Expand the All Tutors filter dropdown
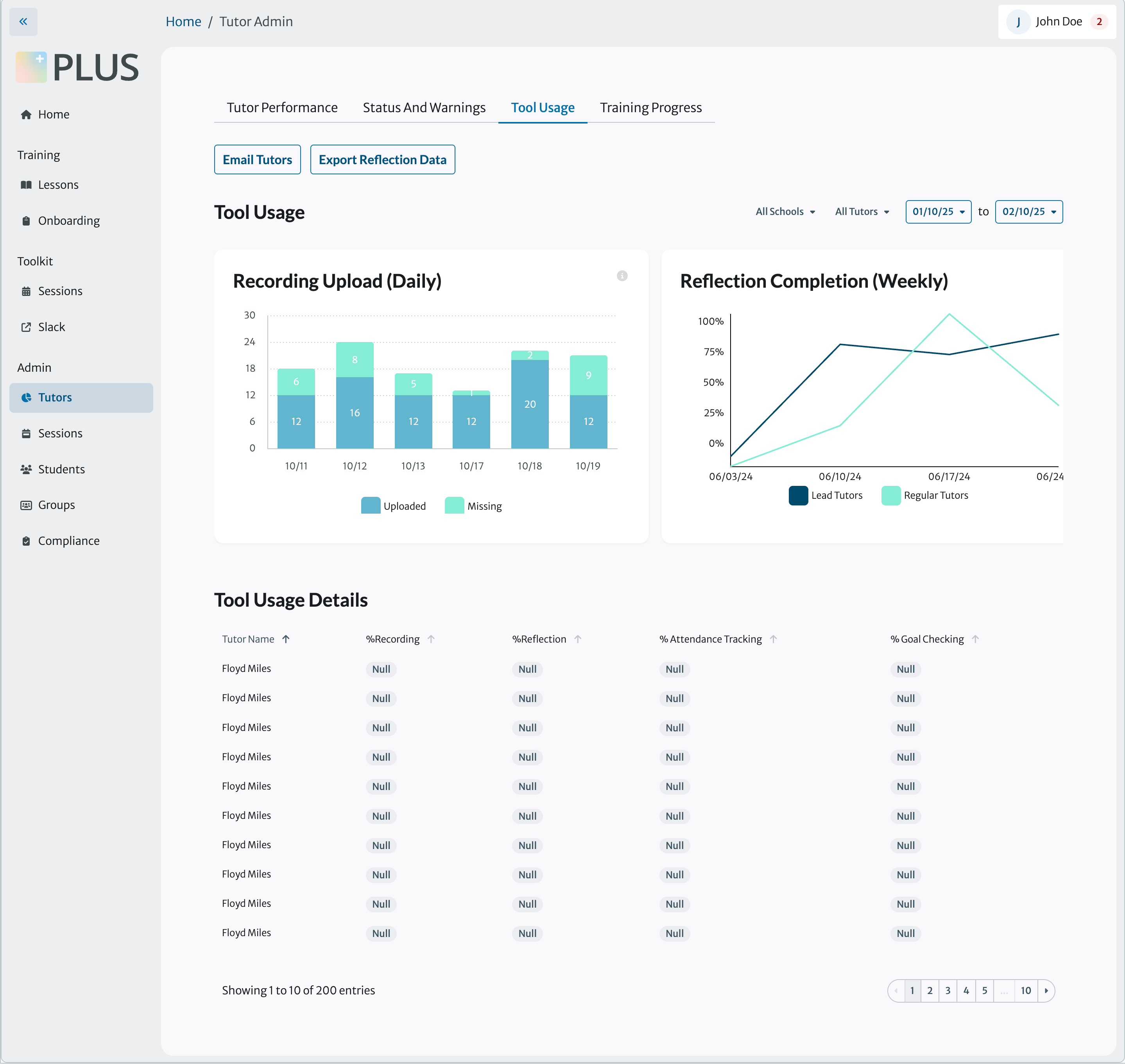Screen dimensions: 1125x1064 [x=862, y=211]
